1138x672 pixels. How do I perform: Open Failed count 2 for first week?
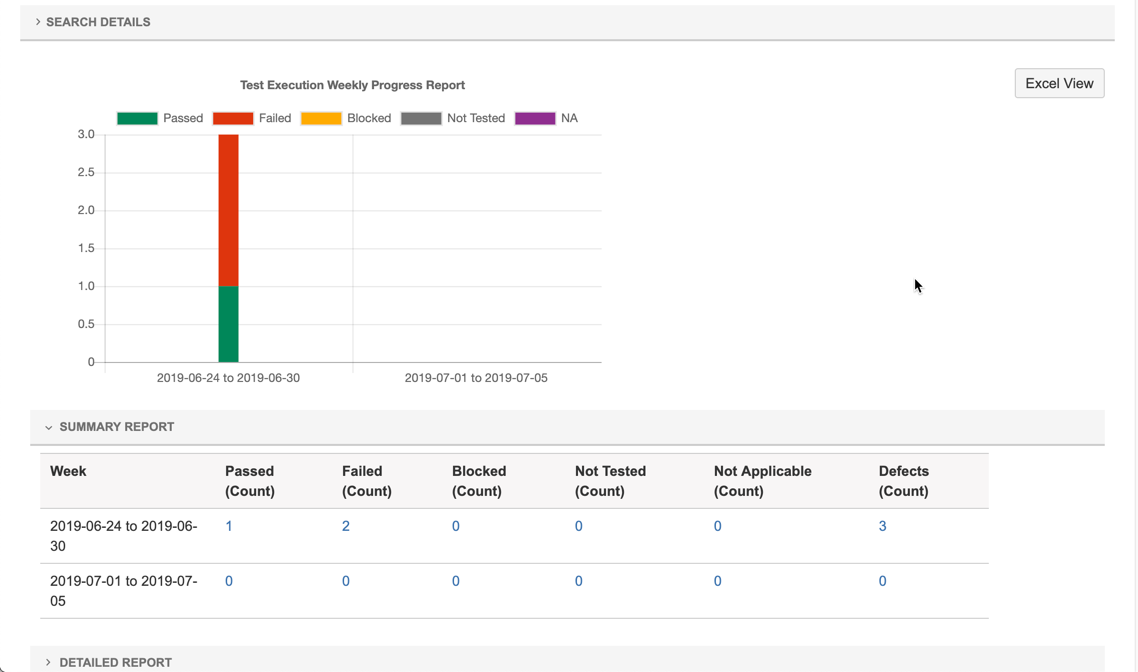point(346,526)
